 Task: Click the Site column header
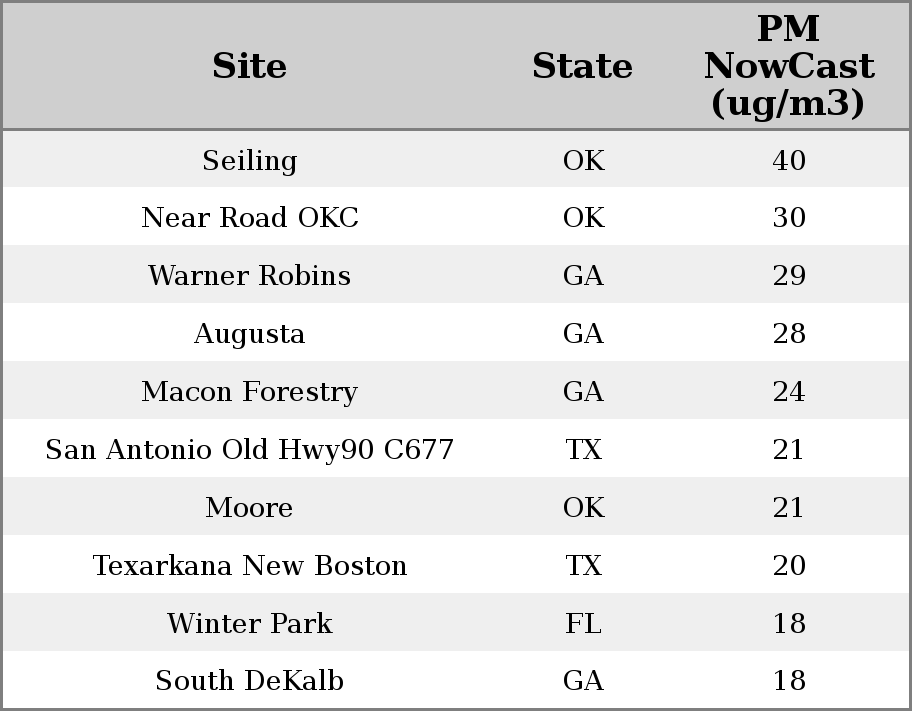coord(249,67)
